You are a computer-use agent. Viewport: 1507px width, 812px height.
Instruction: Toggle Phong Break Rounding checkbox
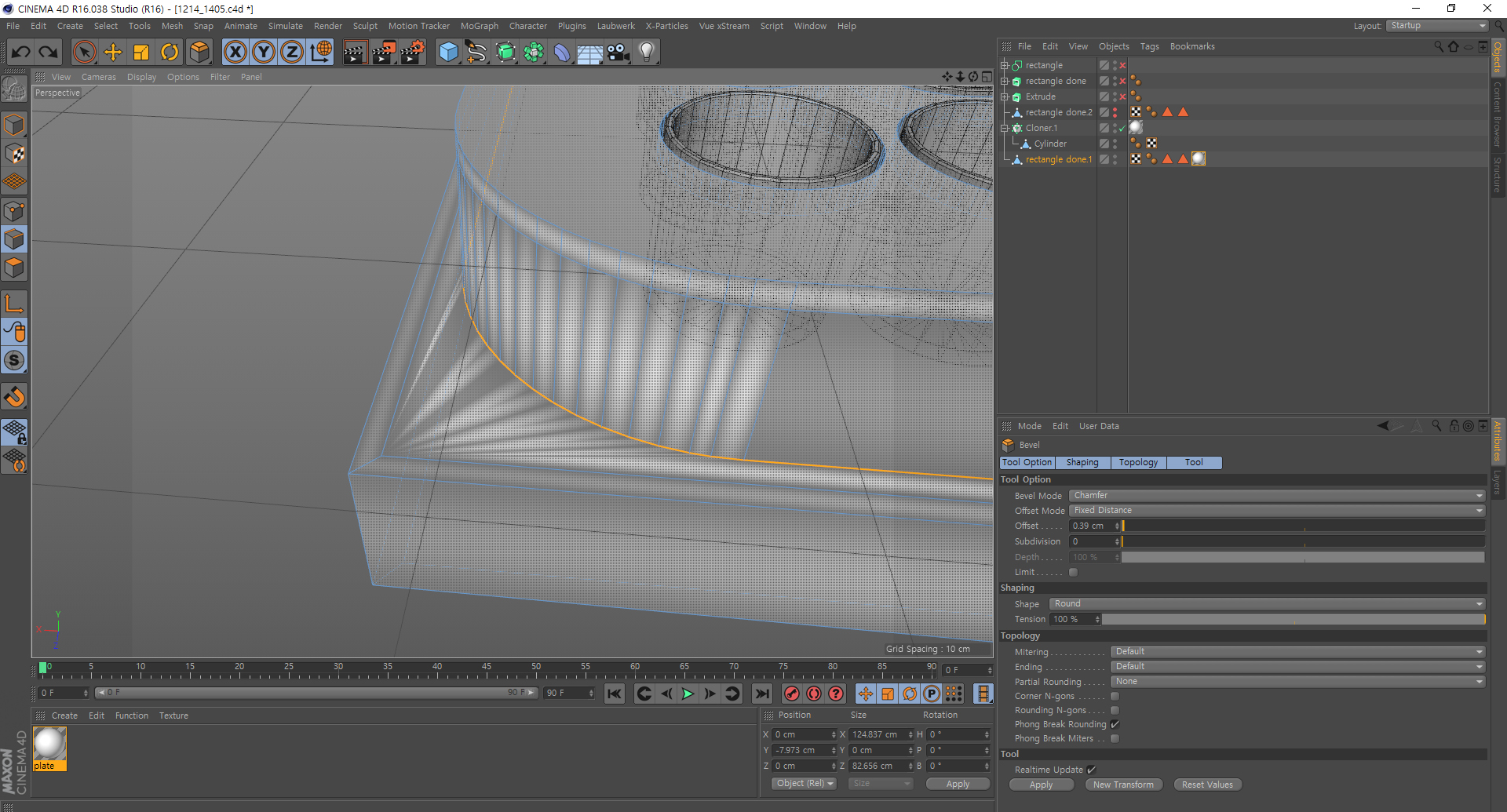click(x=1115, y=724)
